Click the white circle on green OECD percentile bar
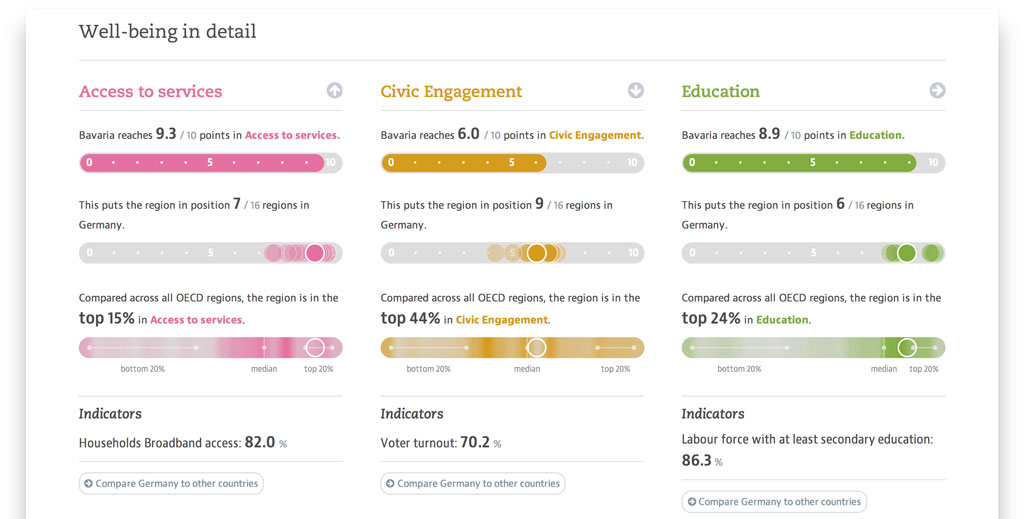 [907, 347]
